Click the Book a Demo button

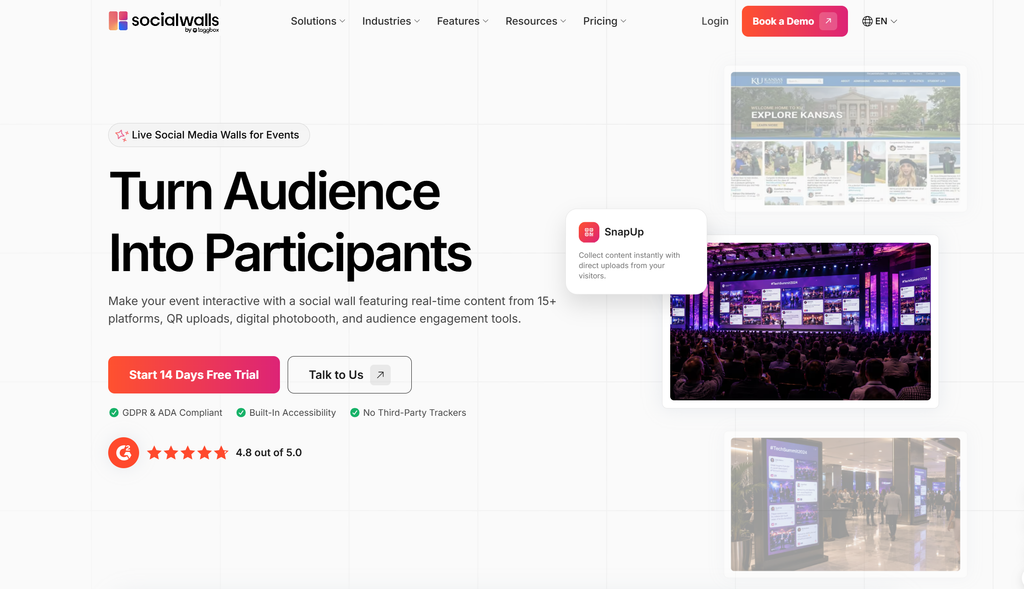point(794,21)
